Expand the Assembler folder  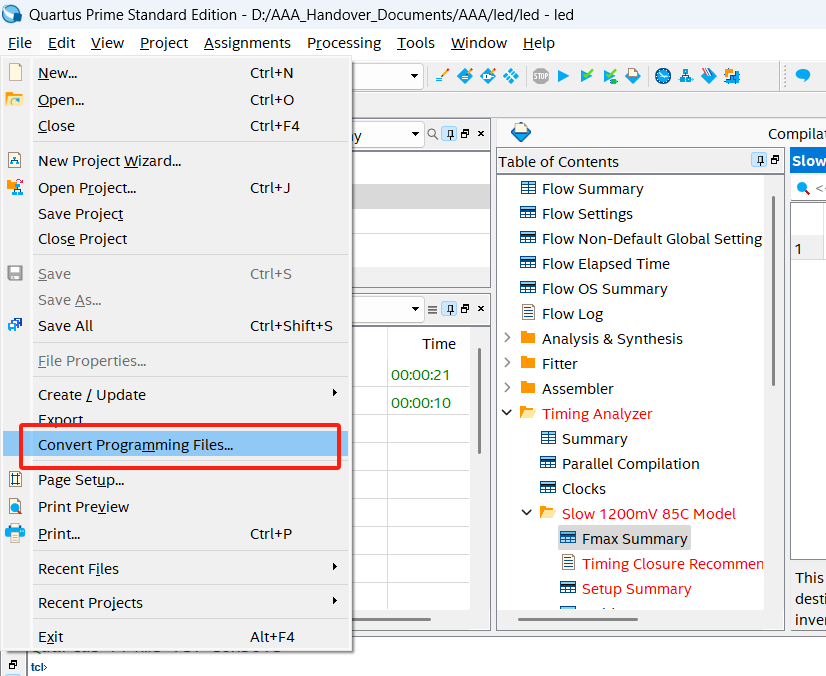click(507, 387)
